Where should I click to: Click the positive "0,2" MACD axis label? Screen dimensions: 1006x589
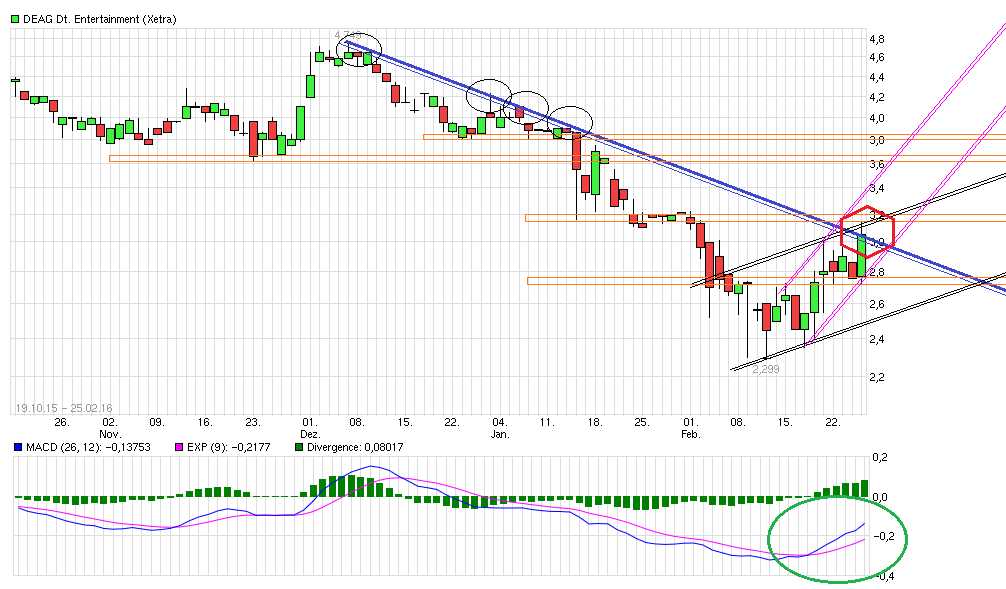coord(880,457)
